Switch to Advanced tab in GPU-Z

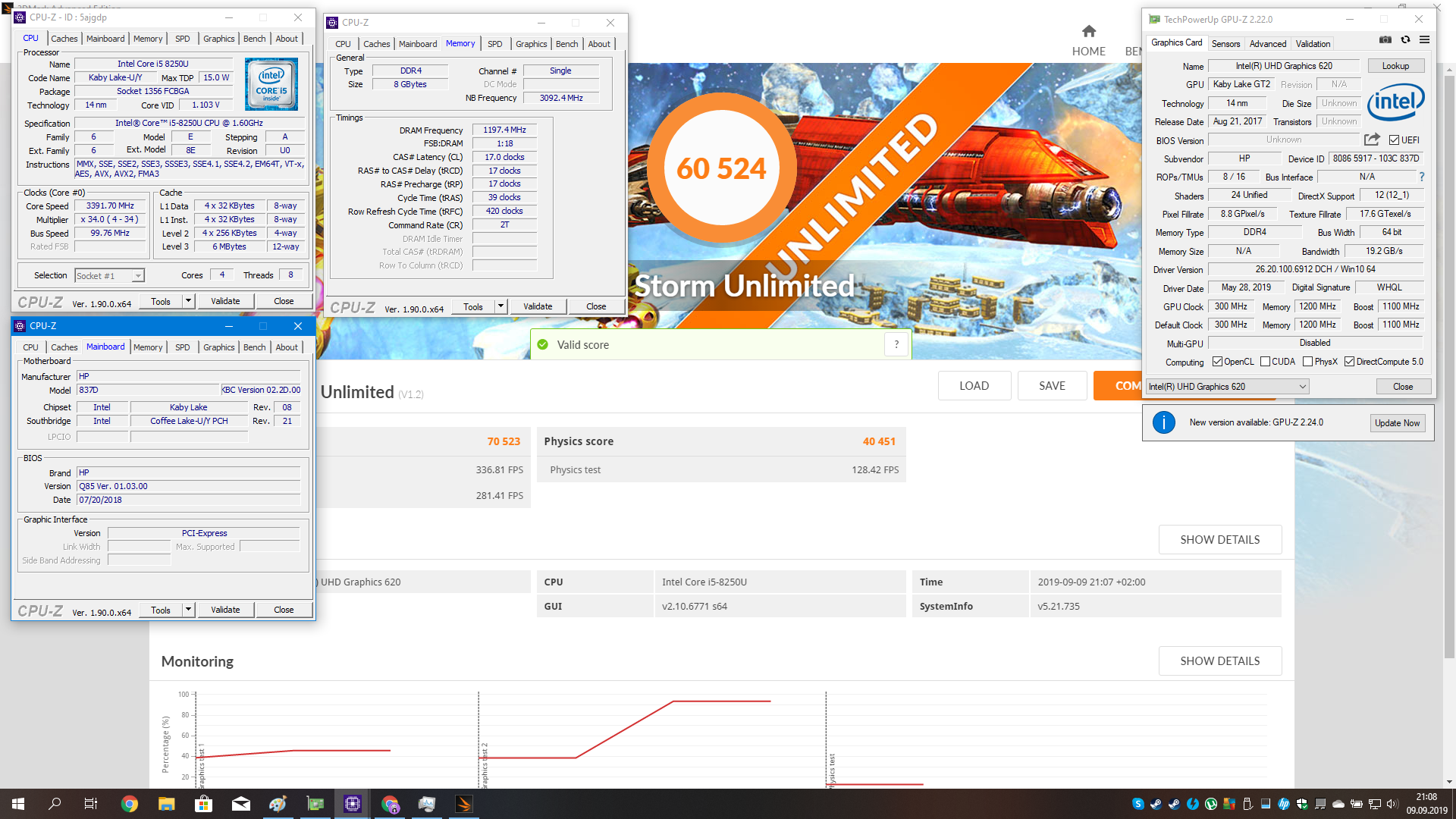(1267, 44)
